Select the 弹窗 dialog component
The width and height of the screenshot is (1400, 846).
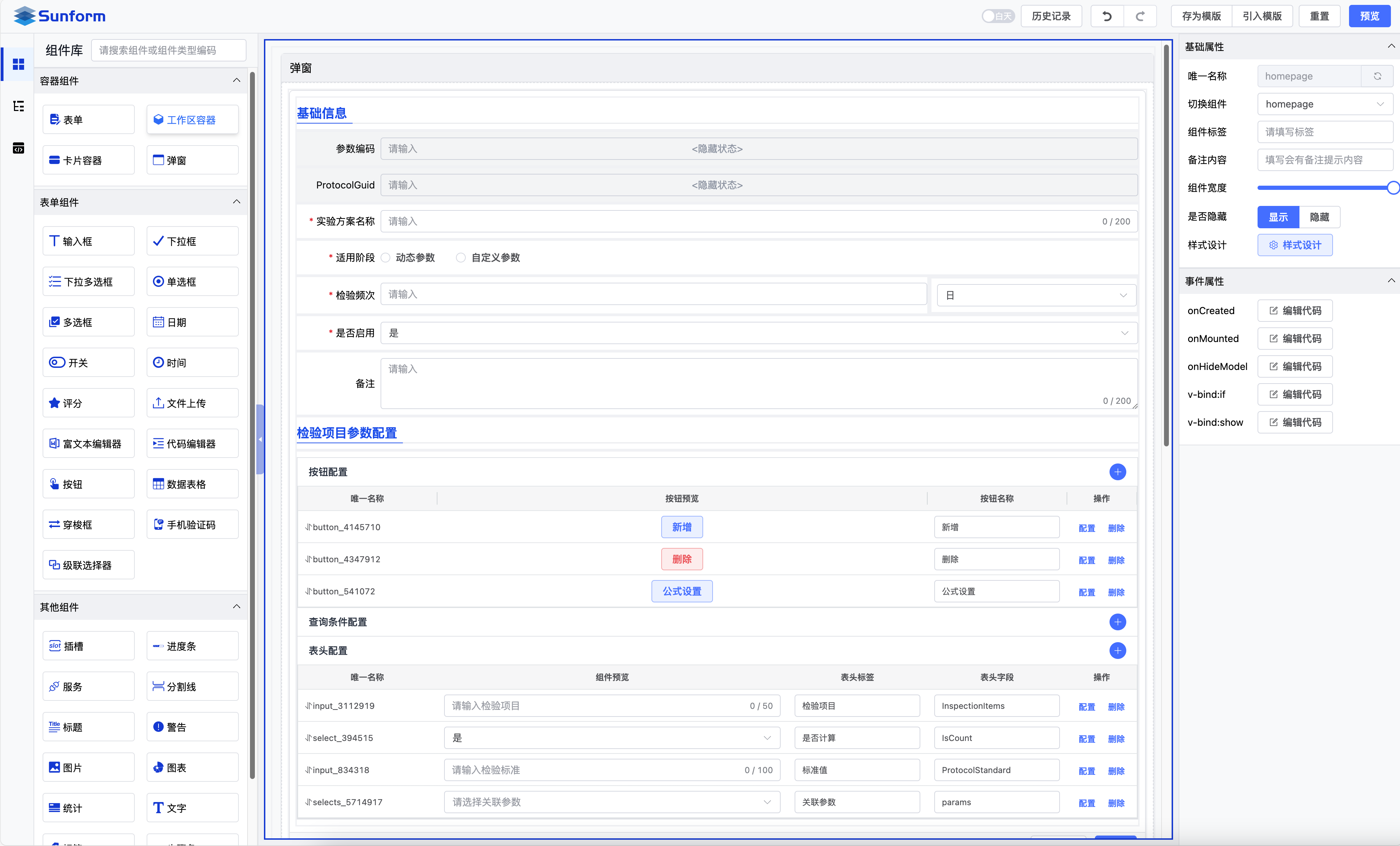[192, 160]
